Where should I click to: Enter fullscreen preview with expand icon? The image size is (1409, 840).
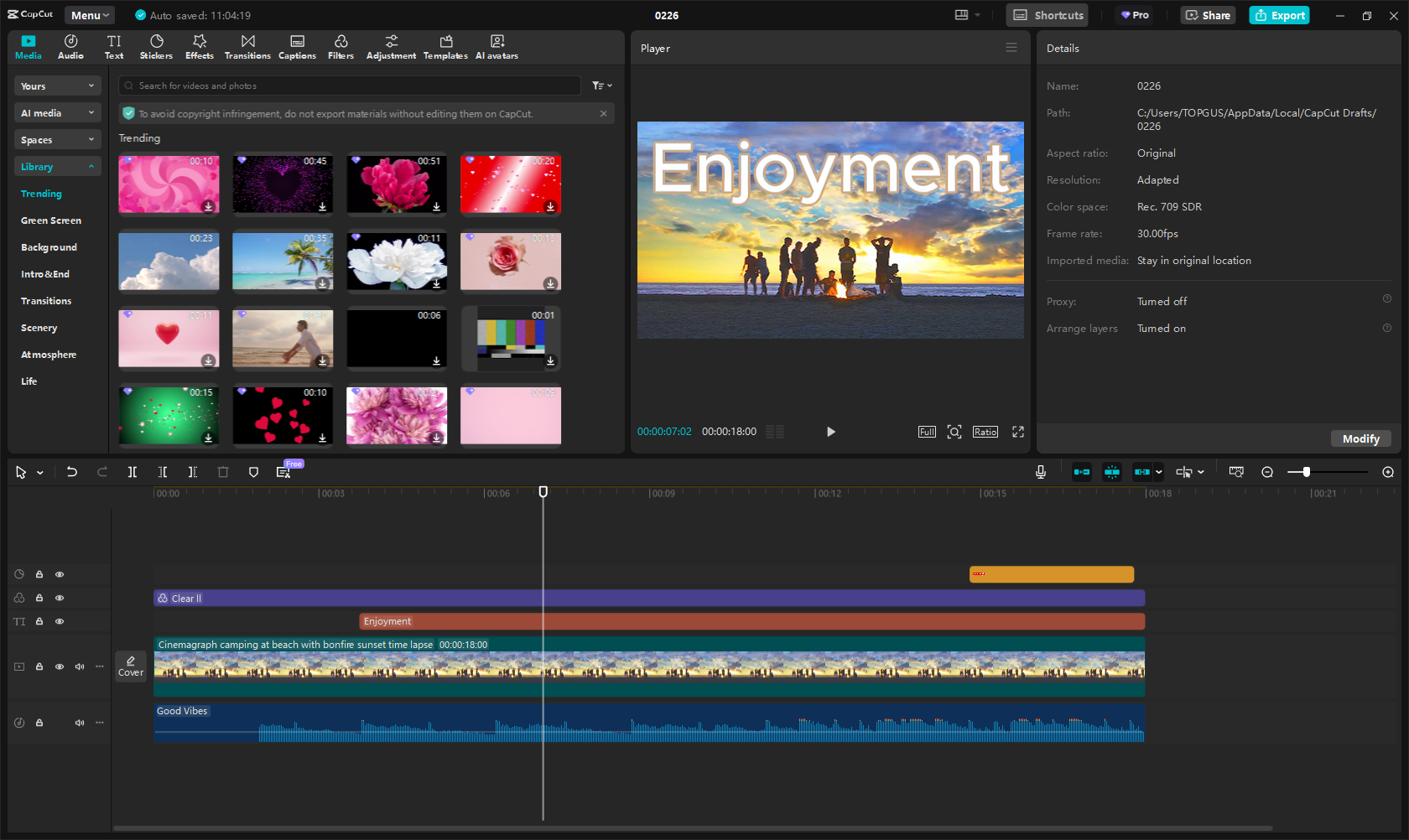click(1017, 432)
